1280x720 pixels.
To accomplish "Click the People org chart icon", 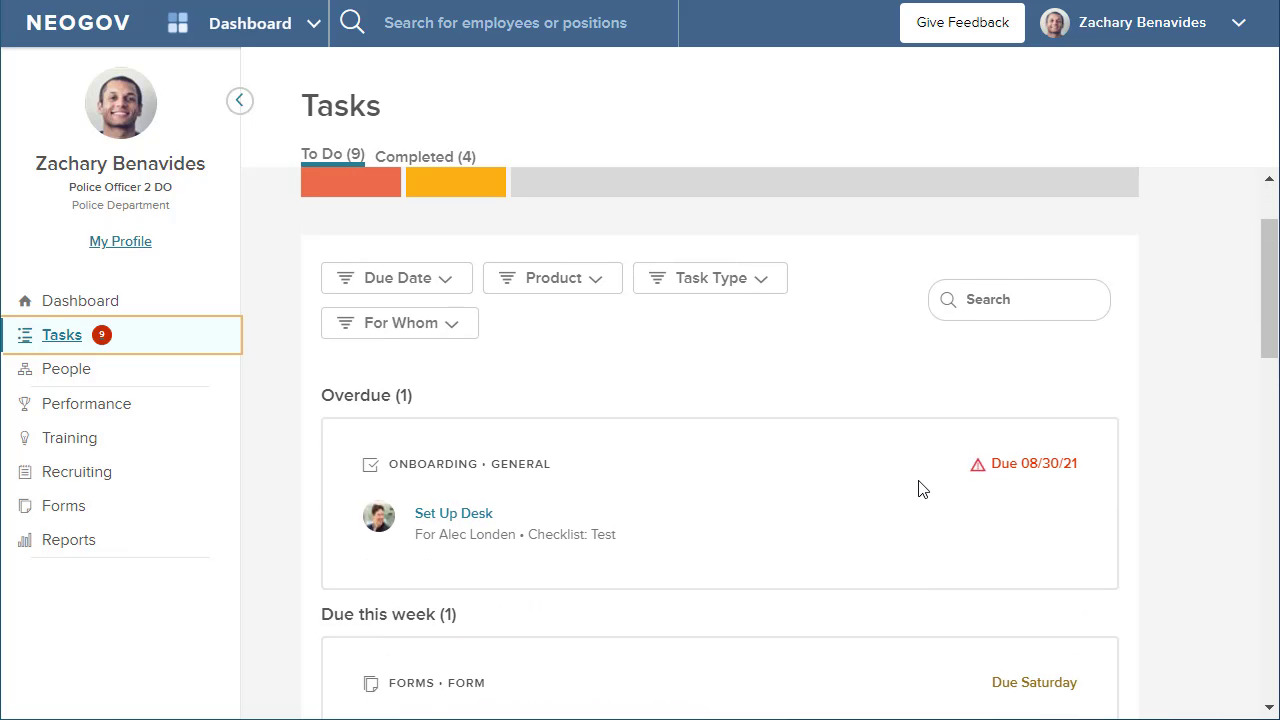I will (25, 369).
